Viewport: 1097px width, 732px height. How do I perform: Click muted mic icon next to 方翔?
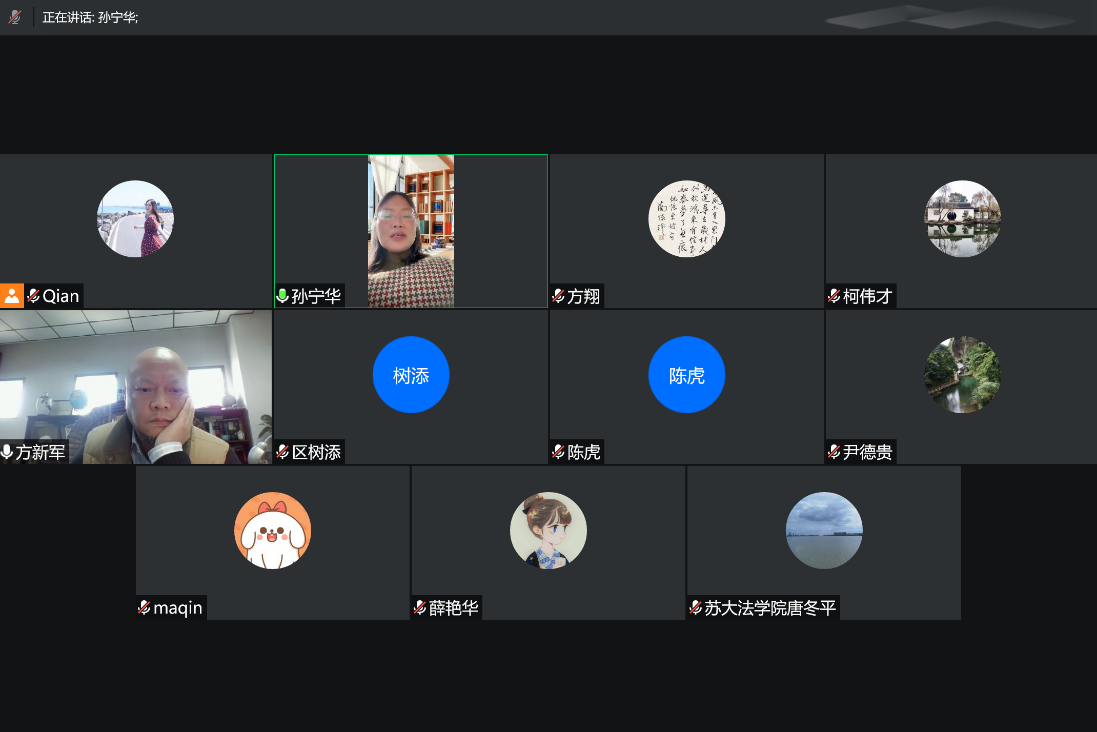pos(558,296)
